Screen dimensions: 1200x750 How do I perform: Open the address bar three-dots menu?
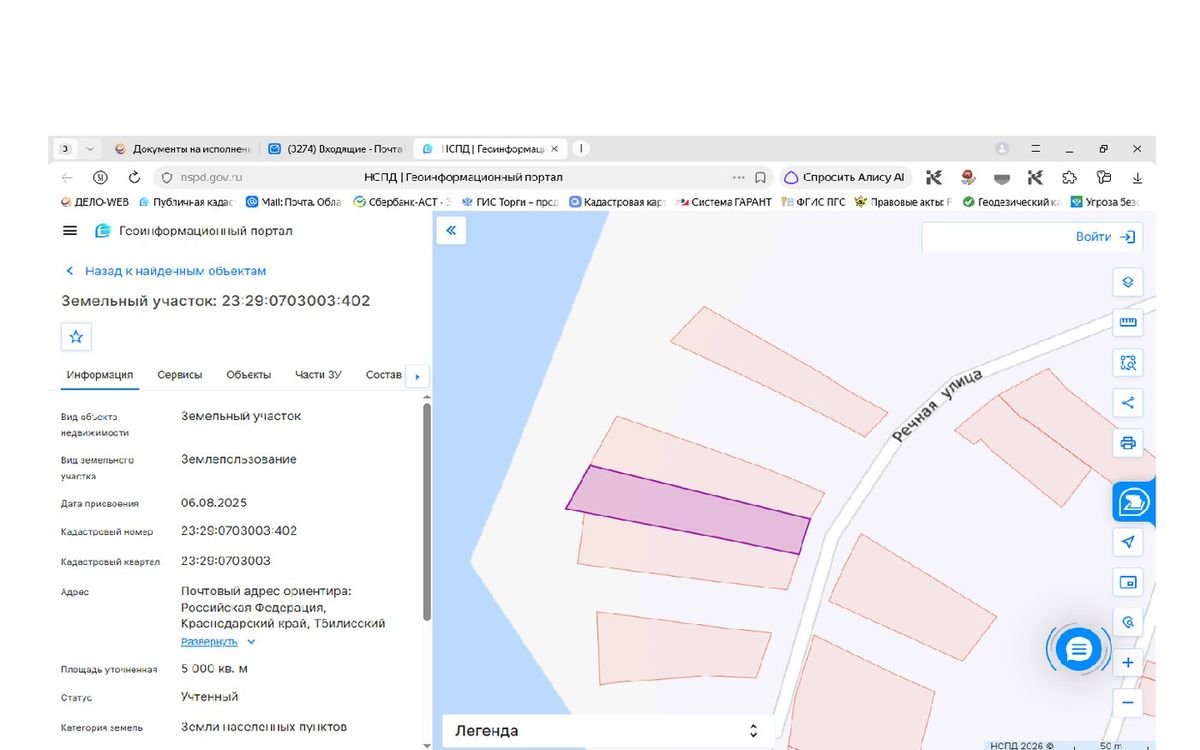[739, 177]
